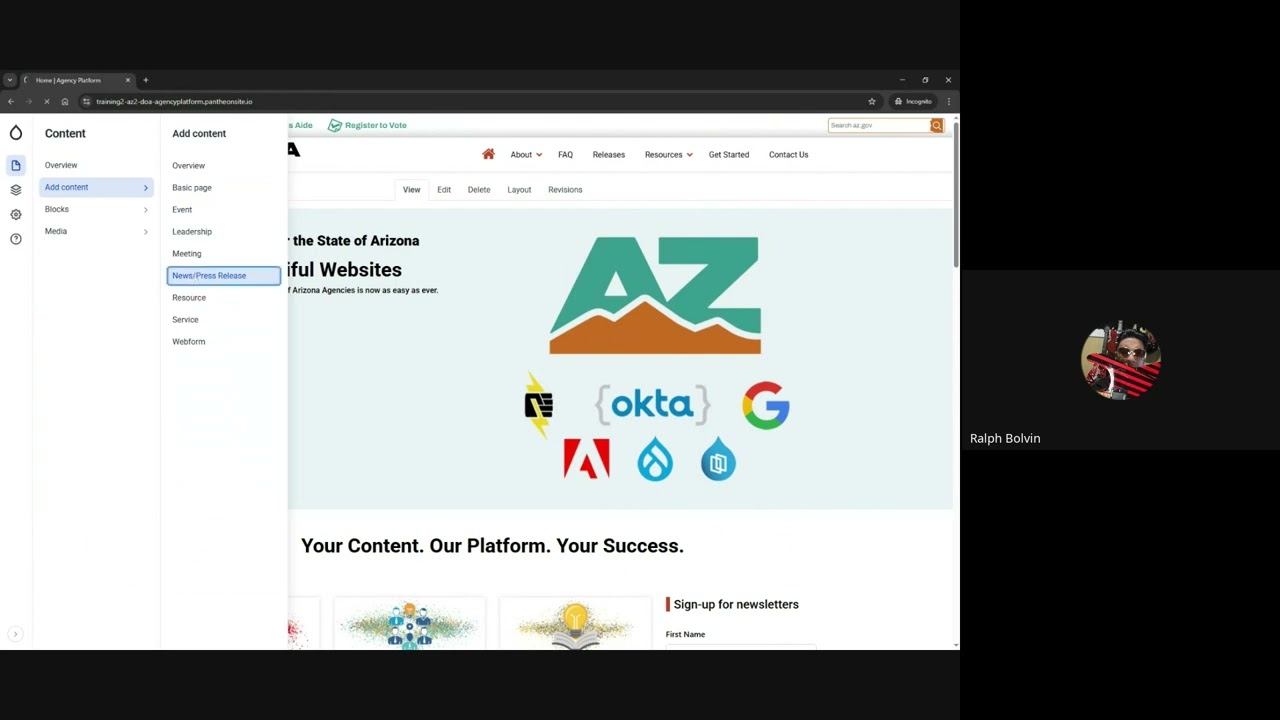1280x720 pixels.
Task: Click the people network card thumbnail
Action: click(409, 626)
